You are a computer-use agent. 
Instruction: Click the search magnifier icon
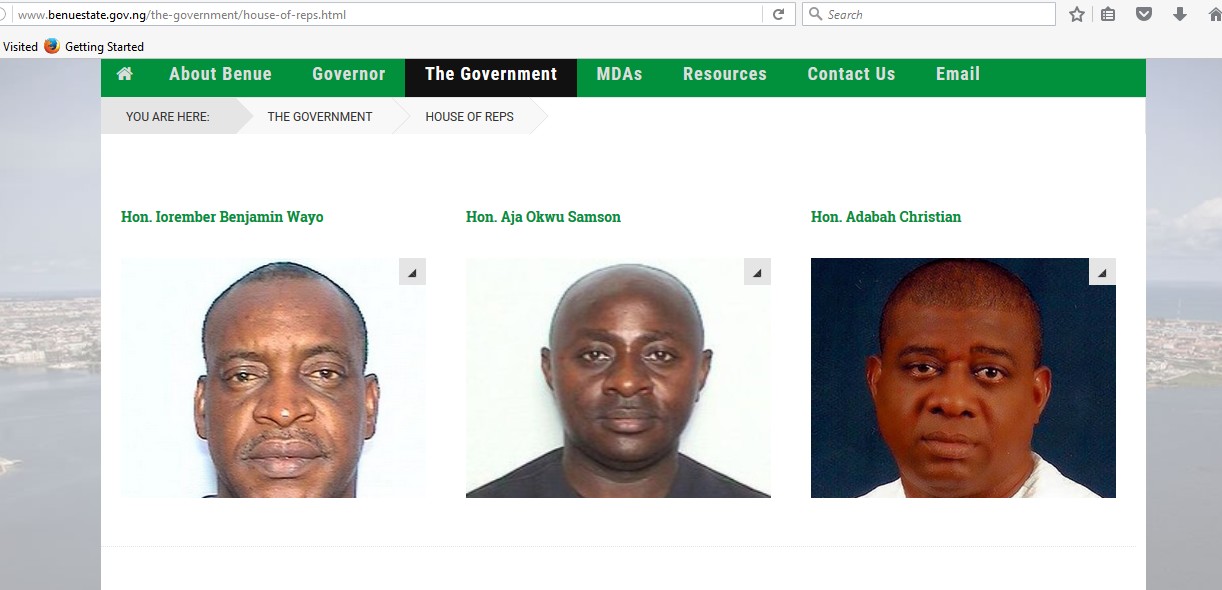[816, 14]
